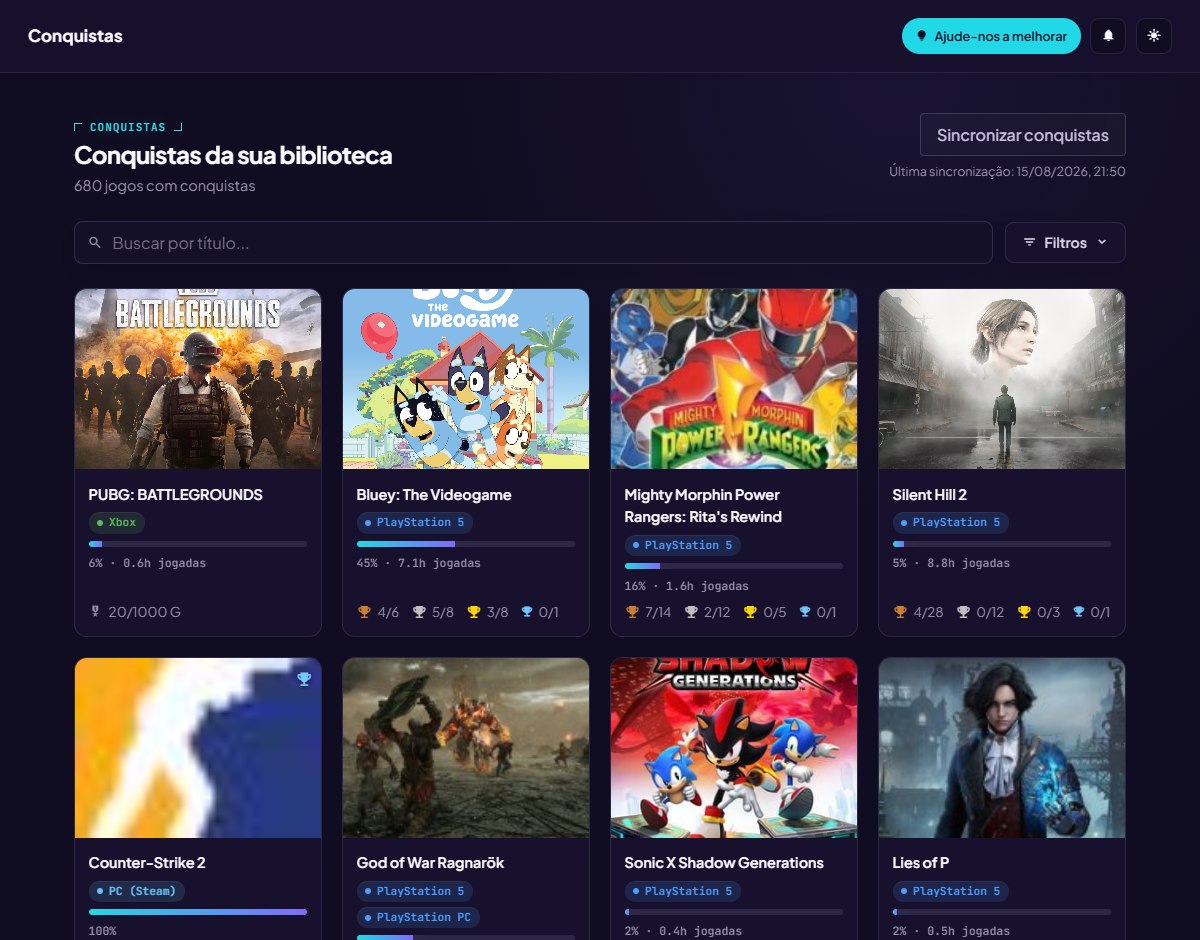Focus the 'Buscar por título' search field
Image resolution: width=1200 pixels, height=940 pixels.
(533, 242)
